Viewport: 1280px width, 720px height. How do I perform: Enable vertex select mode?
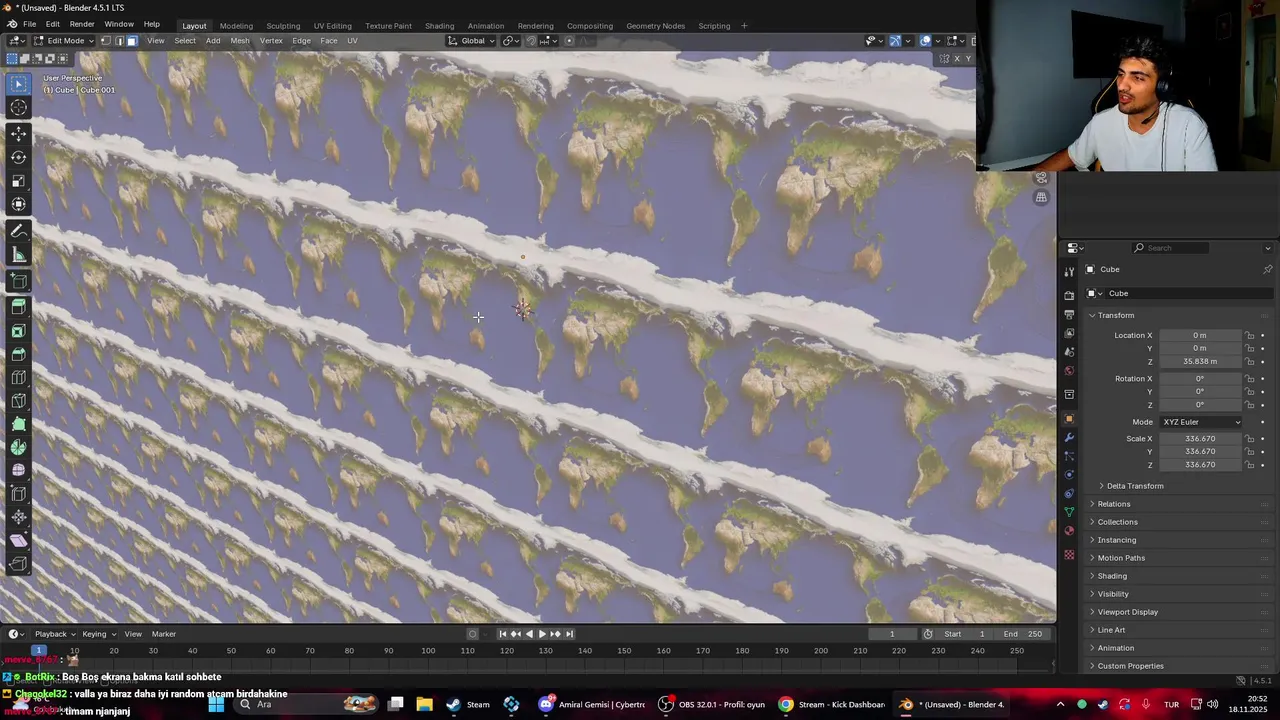click(x=107, y=41)
